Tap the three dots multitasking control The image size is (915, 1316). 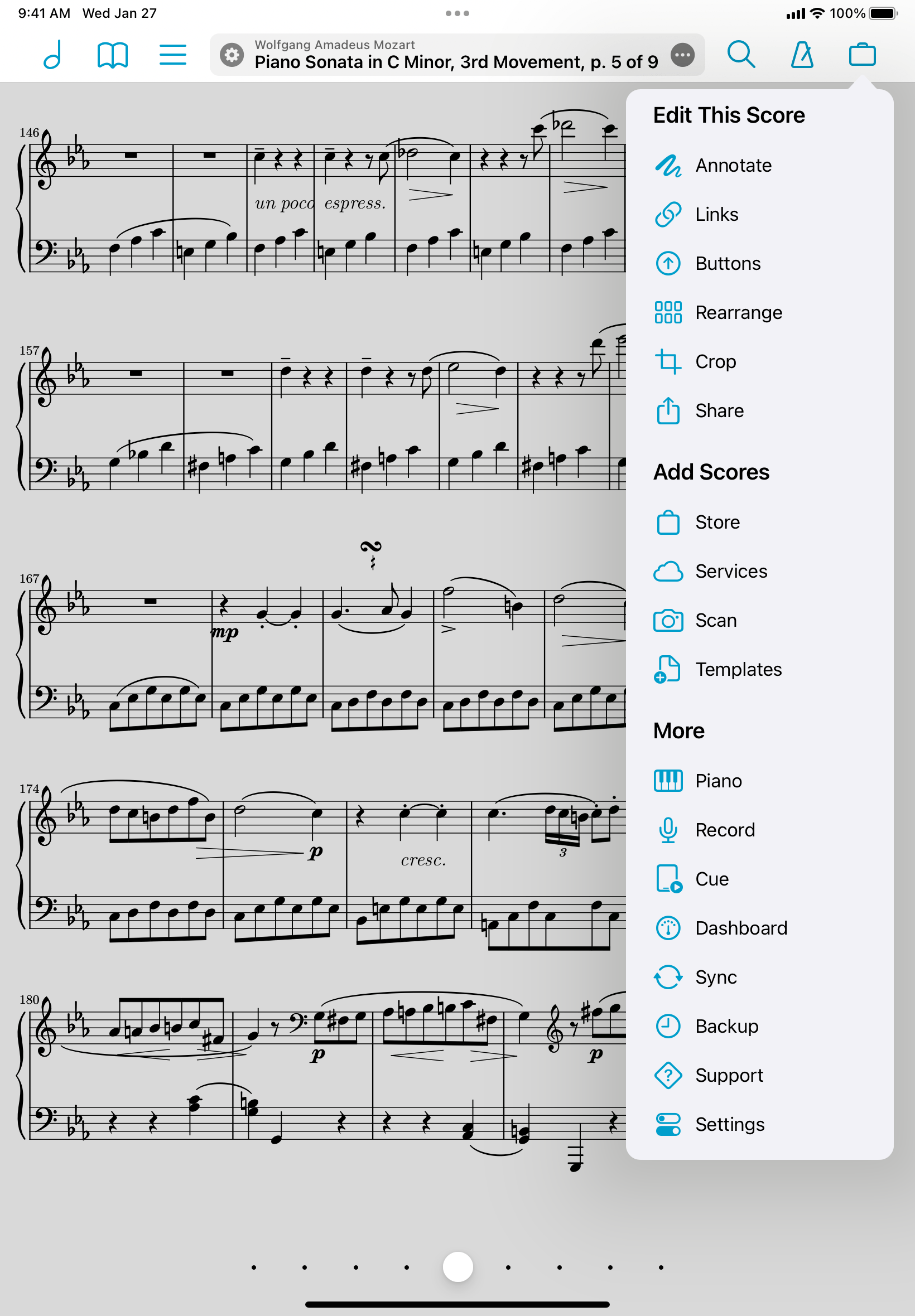click(x=458, y=13)
